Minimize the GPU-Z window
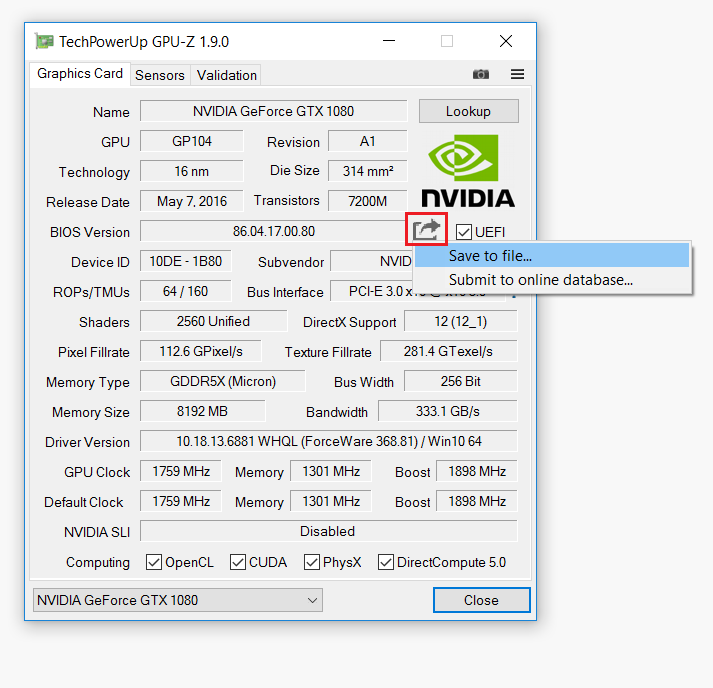Screen dimensions: 713x688 tap(389, 41)
